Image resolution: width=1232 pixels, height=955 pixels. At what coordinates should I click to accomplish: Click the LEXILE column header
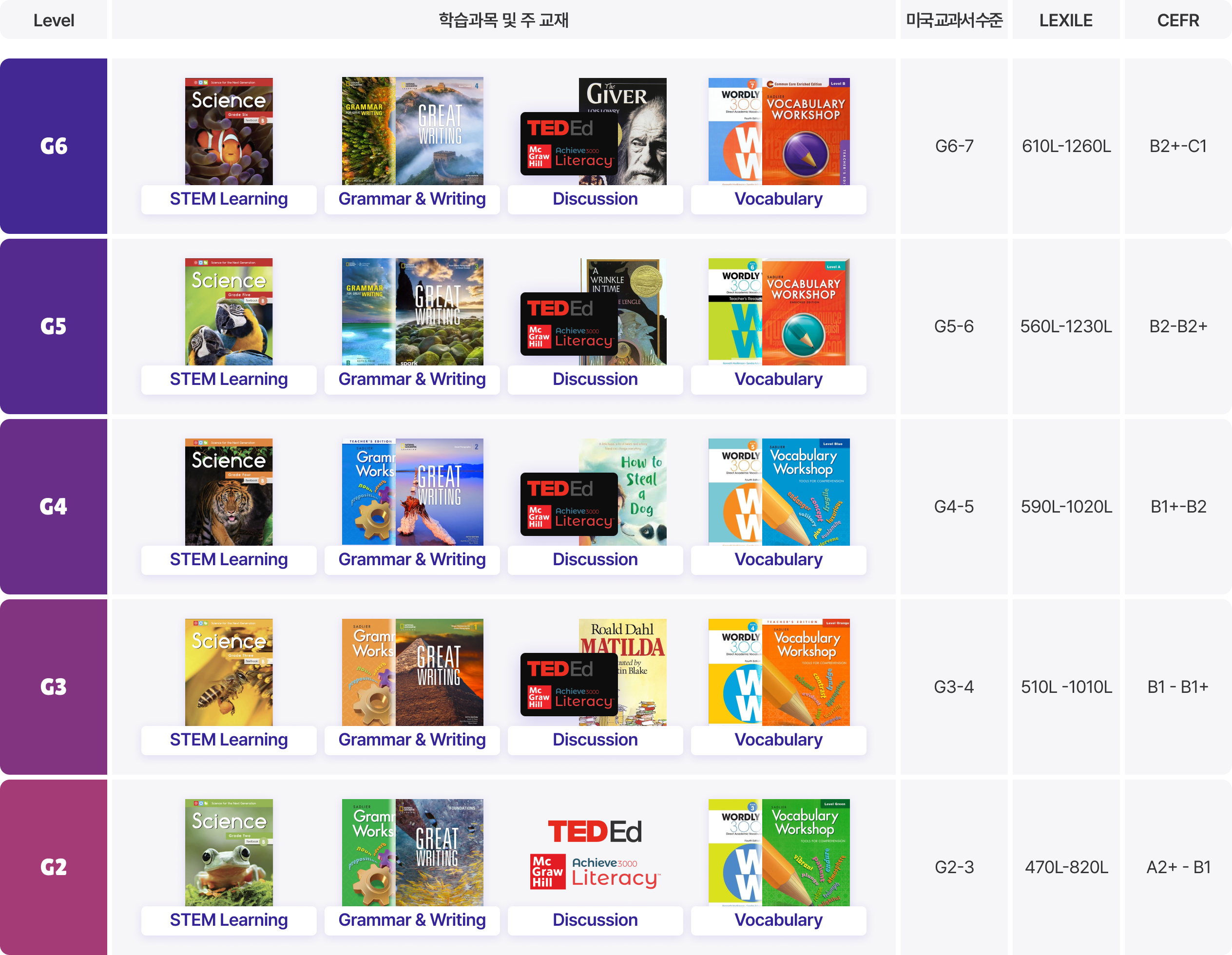click(x=1066, y=20)
